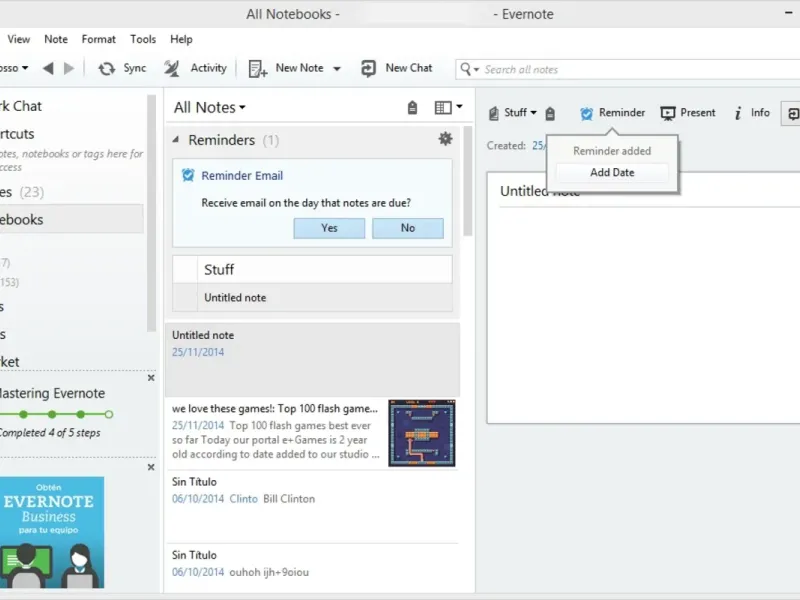This screenshot has height=600, width=800.
Task: Click Add Date in reminder popup
Action: click(612, 172)
